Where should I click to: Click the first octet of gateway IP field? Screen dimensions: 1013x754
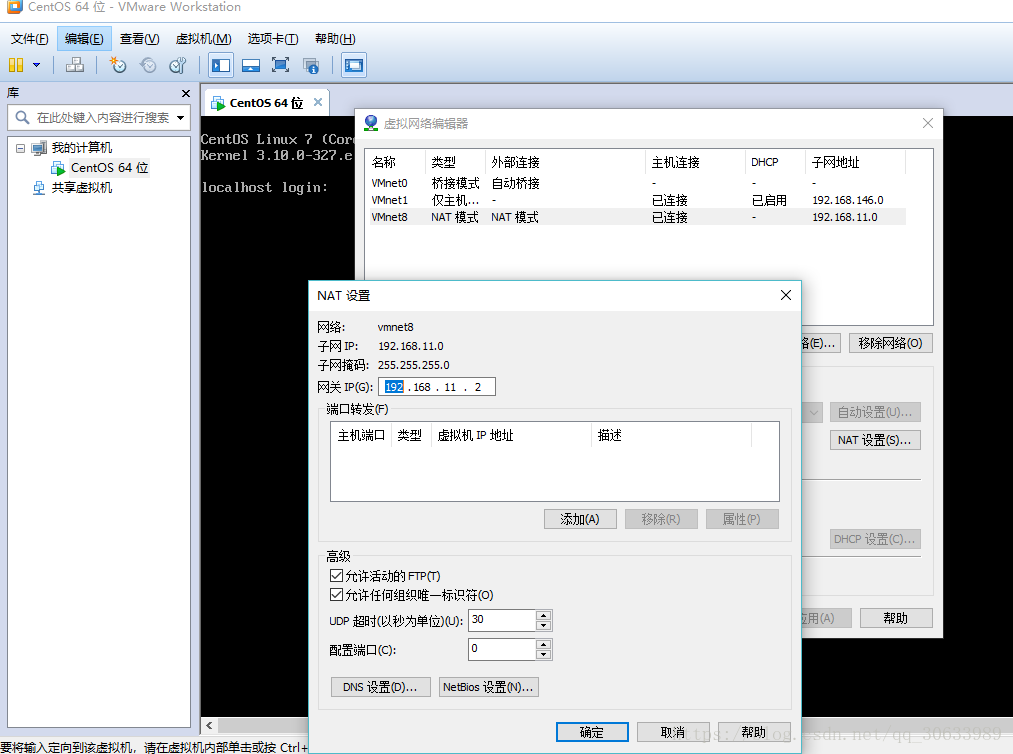click(x=394, y=387)
